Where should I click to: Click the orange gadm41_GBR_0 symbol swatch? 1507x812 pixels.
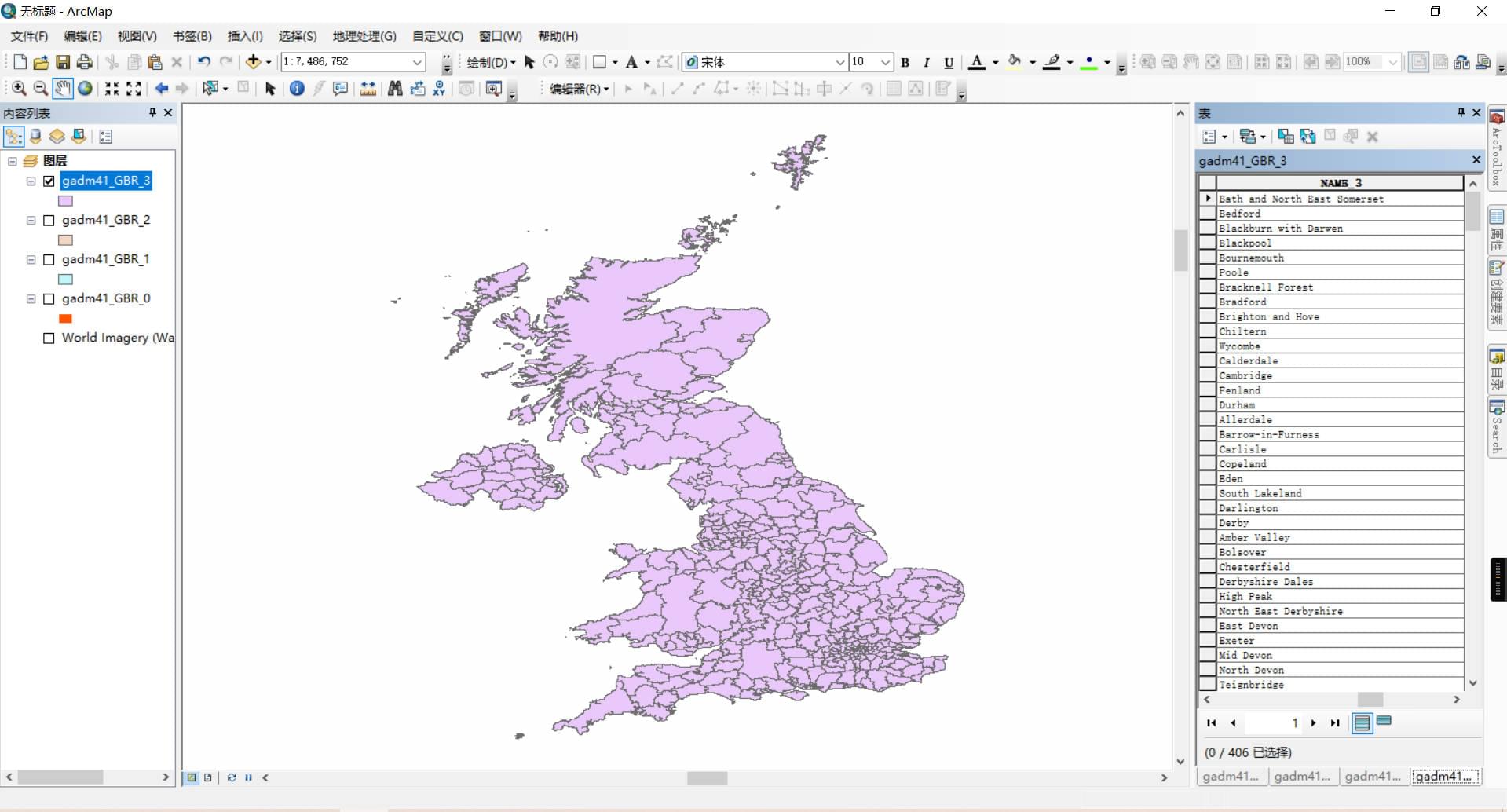(x=66, y=319)
